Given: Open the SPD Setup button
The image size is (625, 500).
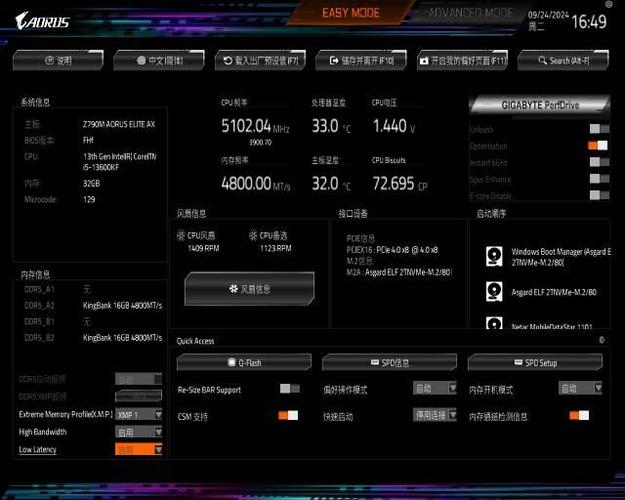Looking at the screenshot, I should tap(535, 362).
